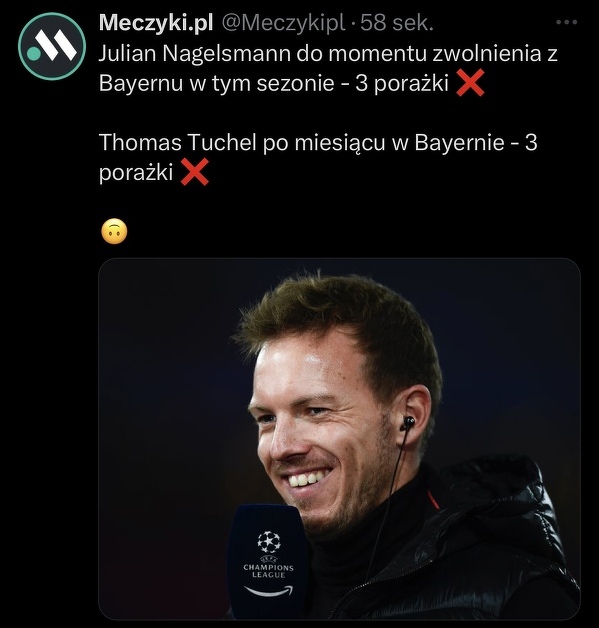Click 'CHAMPIONS LEAGUE' text on the microphone

tap(269, 571)
